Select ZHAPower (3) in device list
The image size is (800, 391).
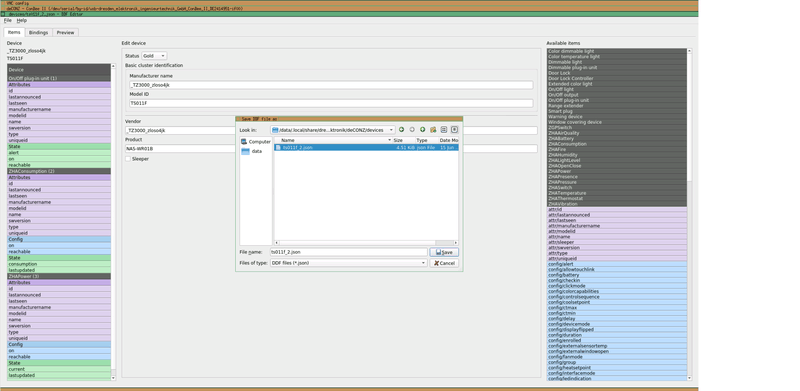point(59,276)
